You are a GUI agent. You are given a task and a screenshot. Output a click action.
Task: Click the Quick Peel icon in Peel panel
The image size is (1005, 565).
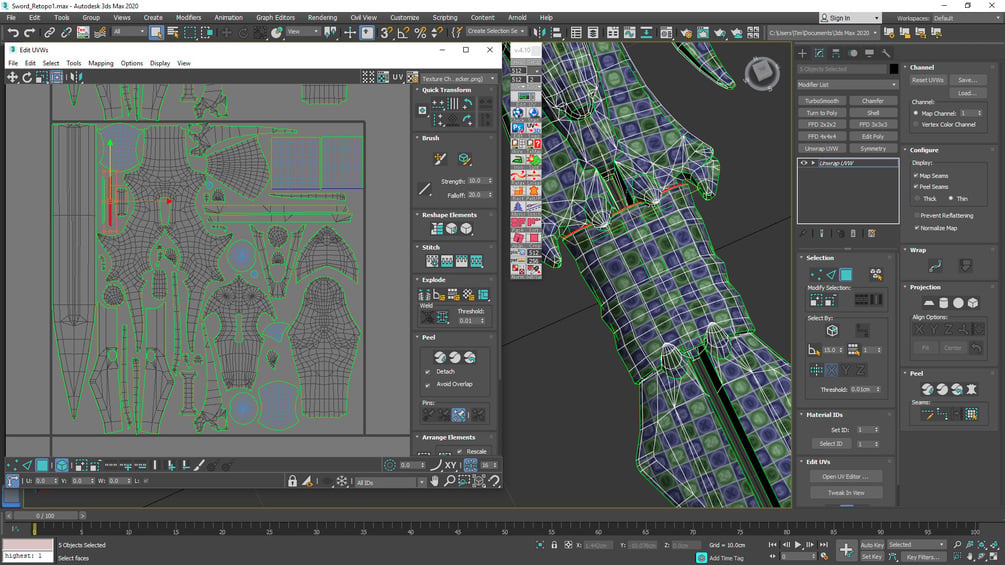coord(440,357)
